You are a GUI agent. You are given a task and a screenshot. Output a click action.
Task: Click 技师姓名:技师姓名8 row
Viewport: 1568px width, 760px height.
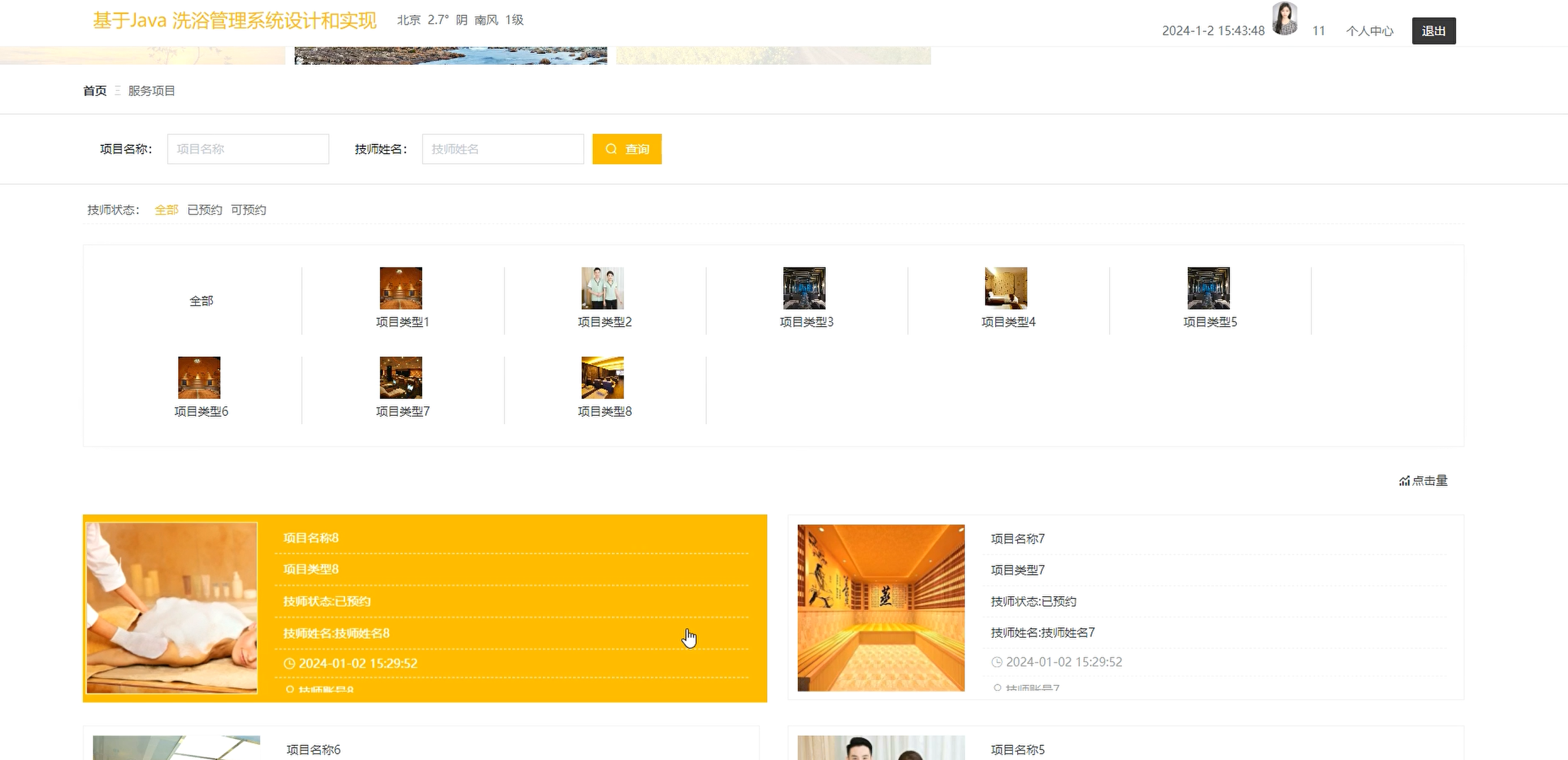click(x=336, y=633)
